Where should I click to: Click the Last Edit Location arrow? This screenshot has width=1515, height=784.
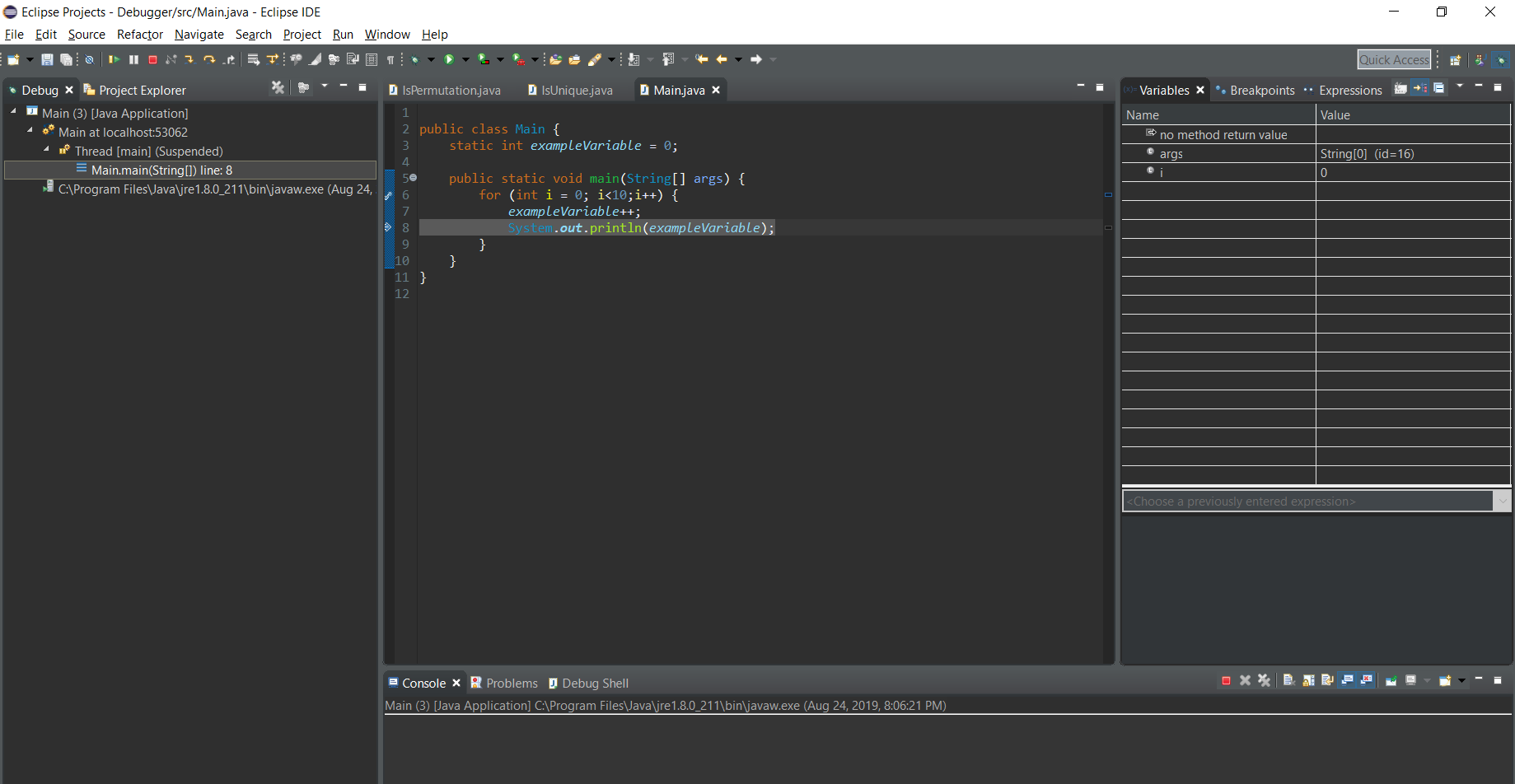702,59
